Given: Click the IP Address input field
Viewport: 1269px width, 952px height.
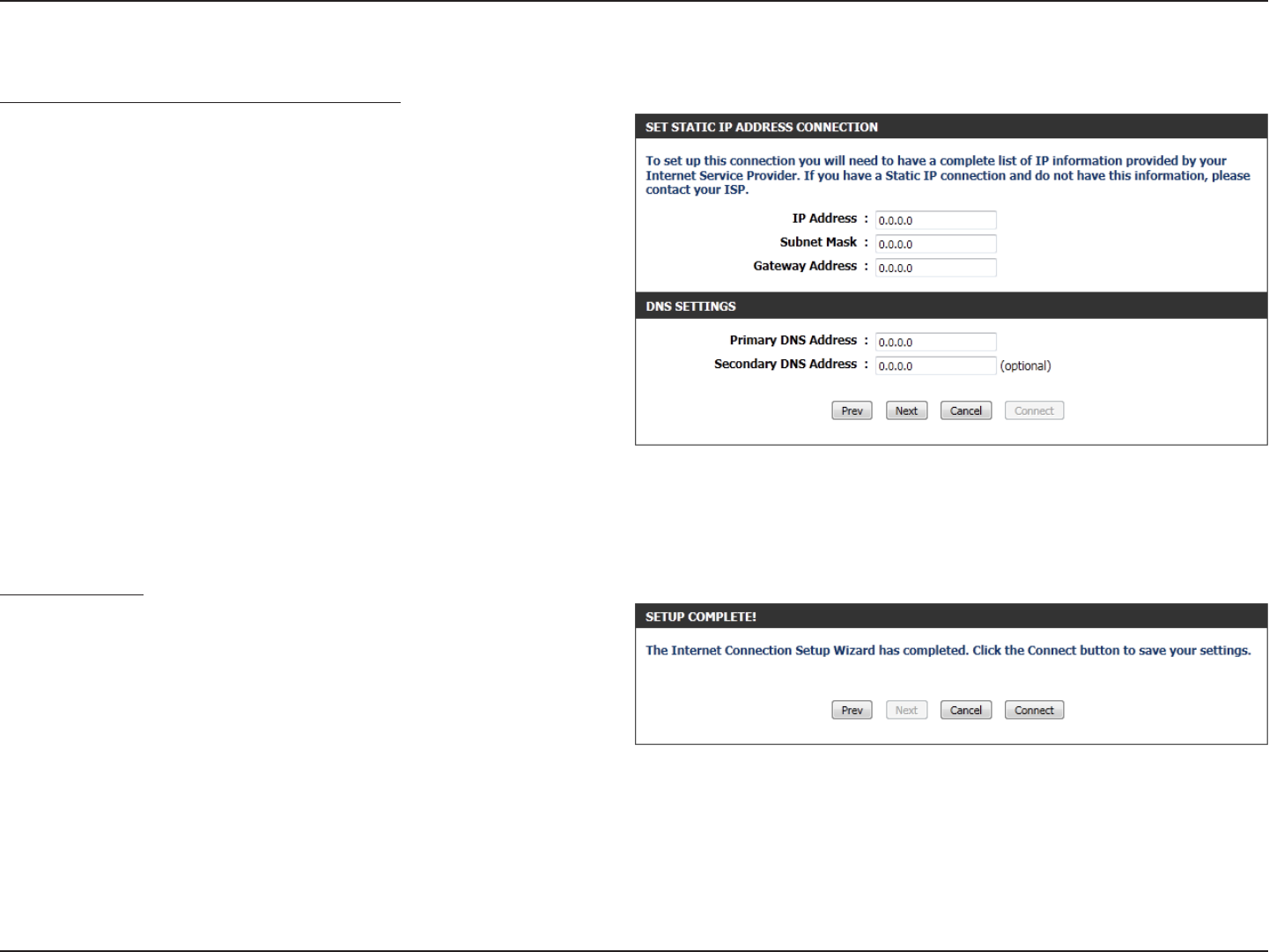Looking at the screenshot, I should [935, 220].
